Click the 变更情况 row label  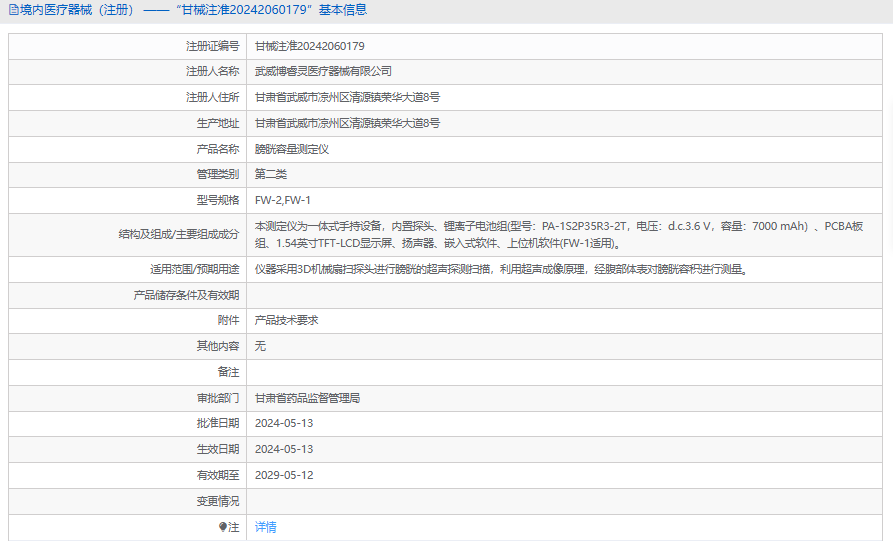click(x=217, y=501)
